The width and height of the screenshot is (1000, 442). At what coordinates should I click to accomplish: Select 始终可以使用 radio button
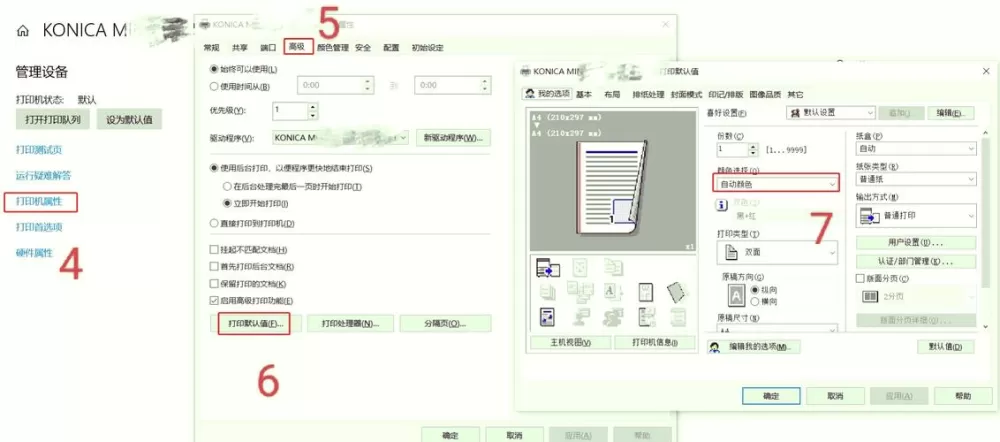coord(214,68)
